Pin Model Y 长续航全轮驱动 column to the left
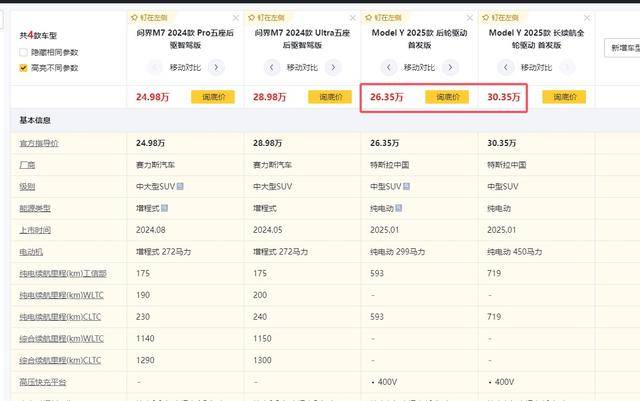640x401 pixels. [500, 18]
